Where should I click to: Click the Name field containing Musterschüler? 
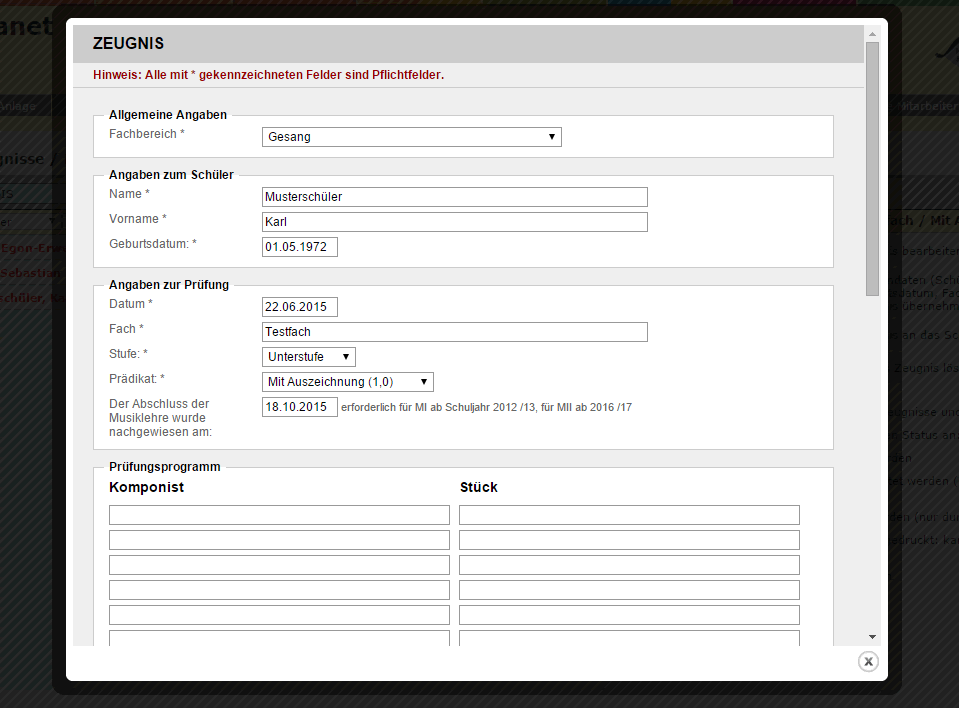click(454, 197)
